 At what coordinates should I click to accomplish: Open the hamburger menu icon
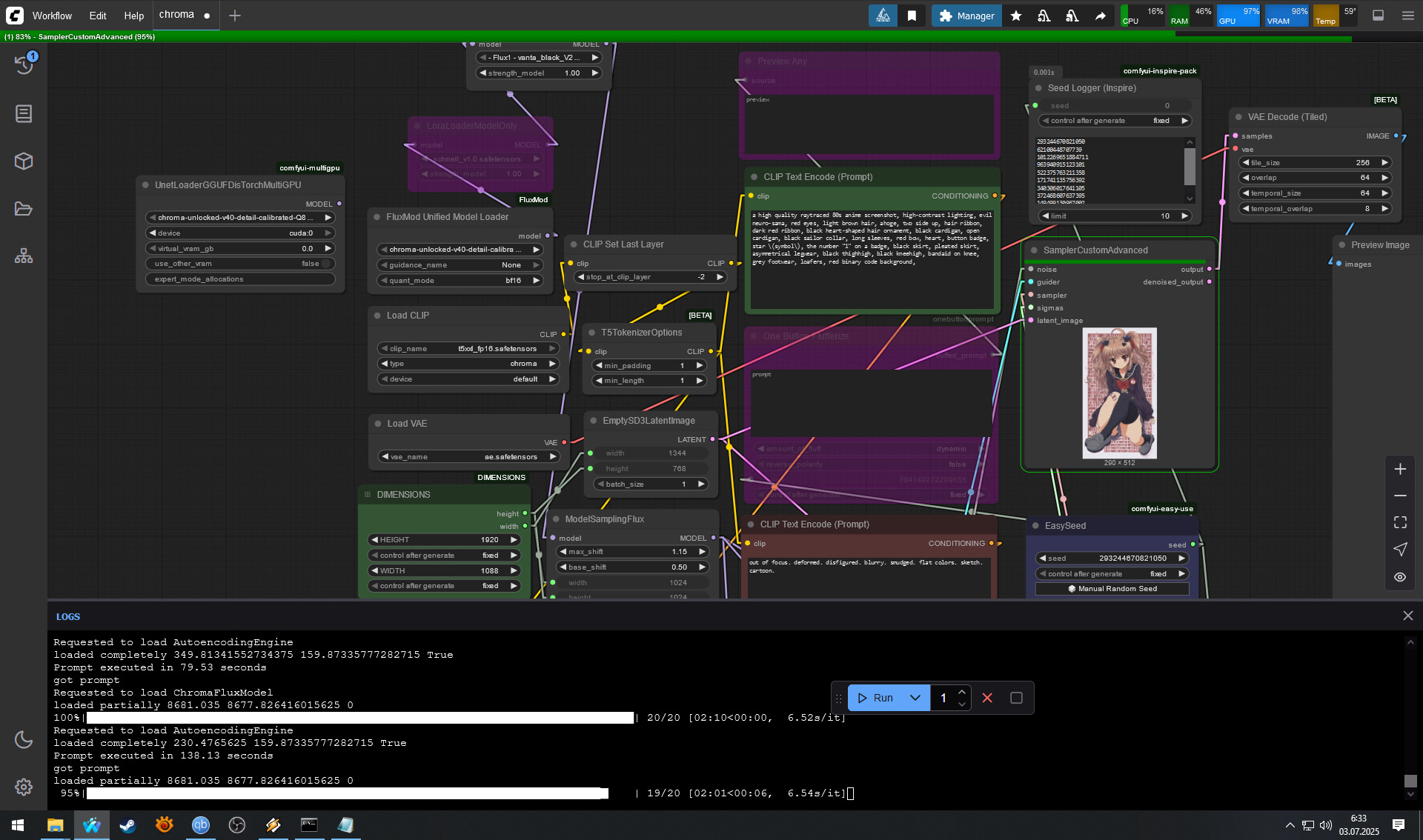1408,16
